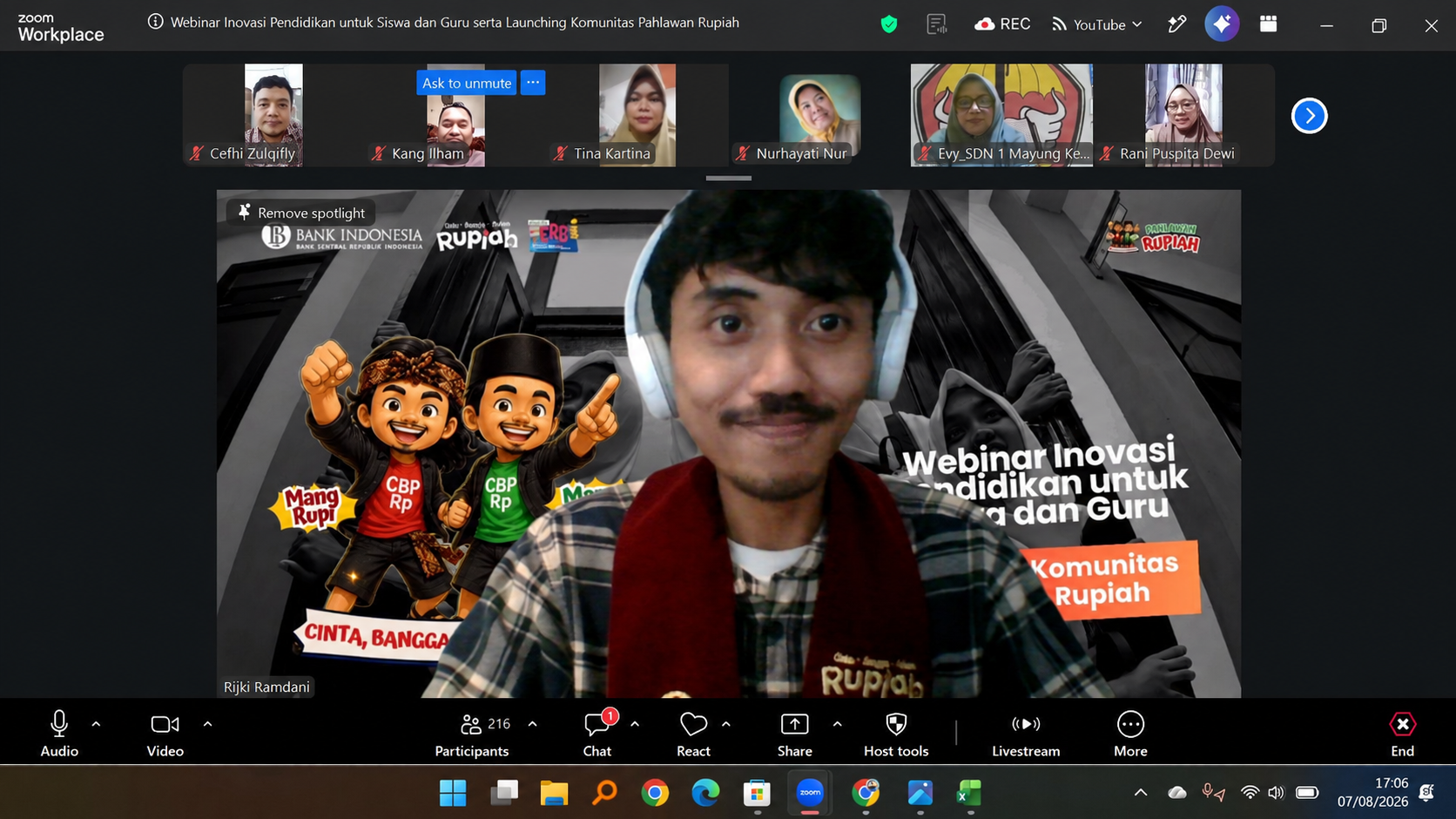
Task: Open the Participants panel
Action: tap(472, 734)
